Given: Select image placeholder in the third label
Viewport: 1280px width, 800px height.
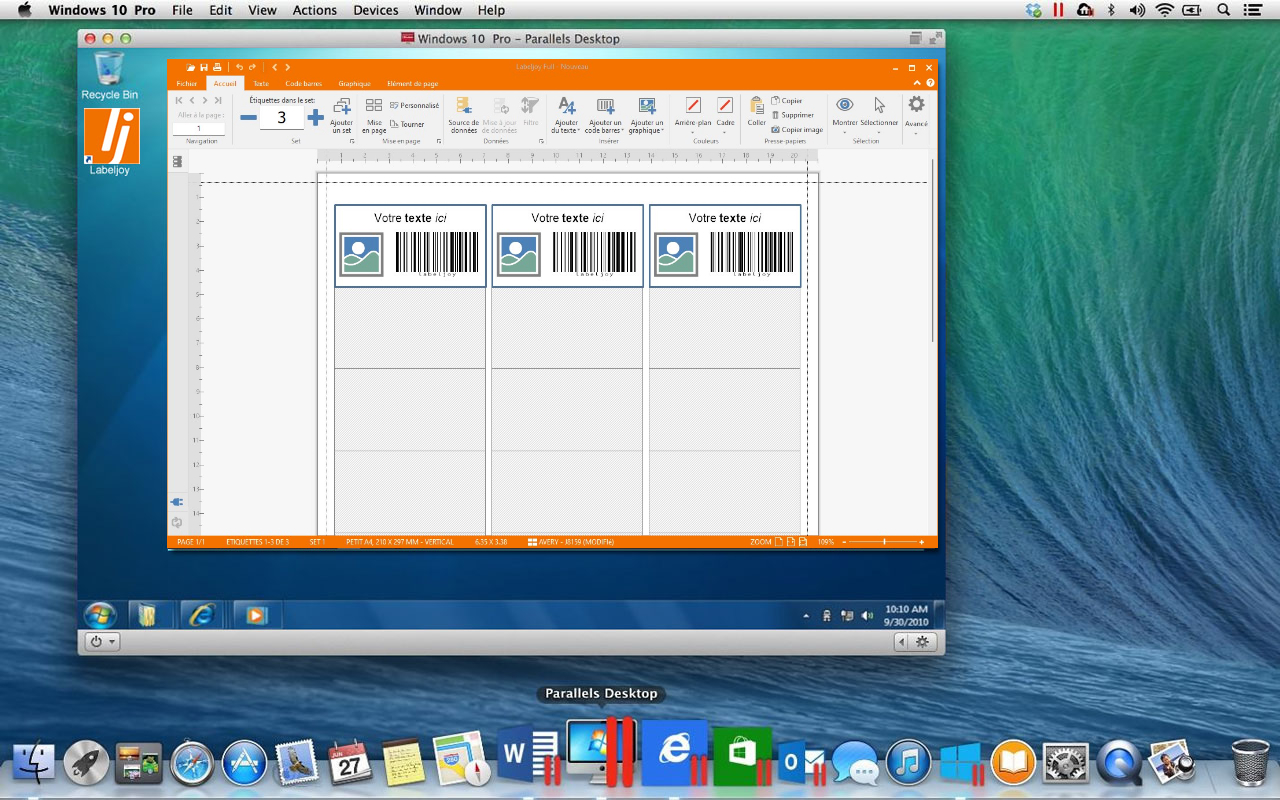Looking at the screenshot, I should tap(676, 255).
